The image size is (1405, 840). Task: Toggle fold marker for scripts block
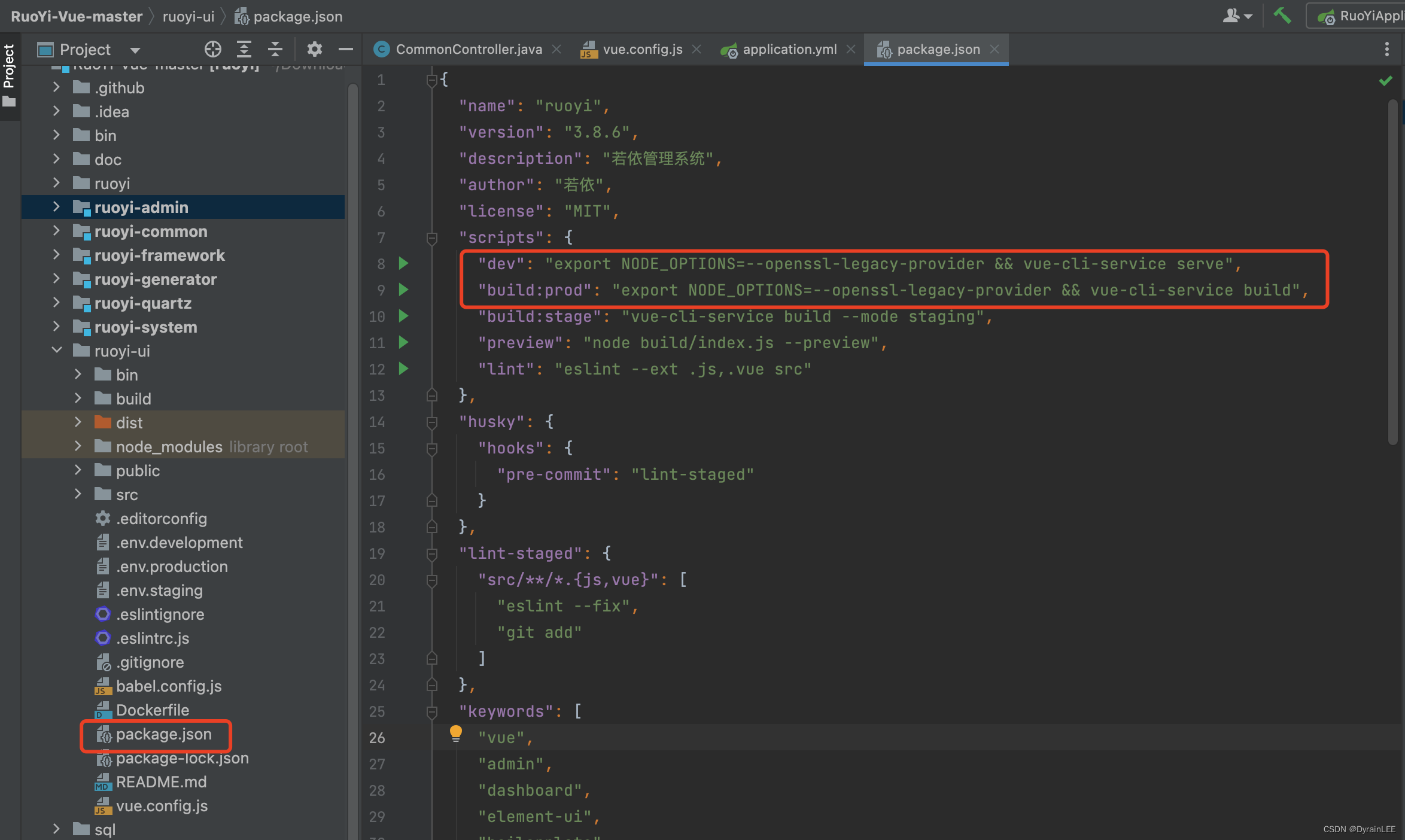point(431,238)
